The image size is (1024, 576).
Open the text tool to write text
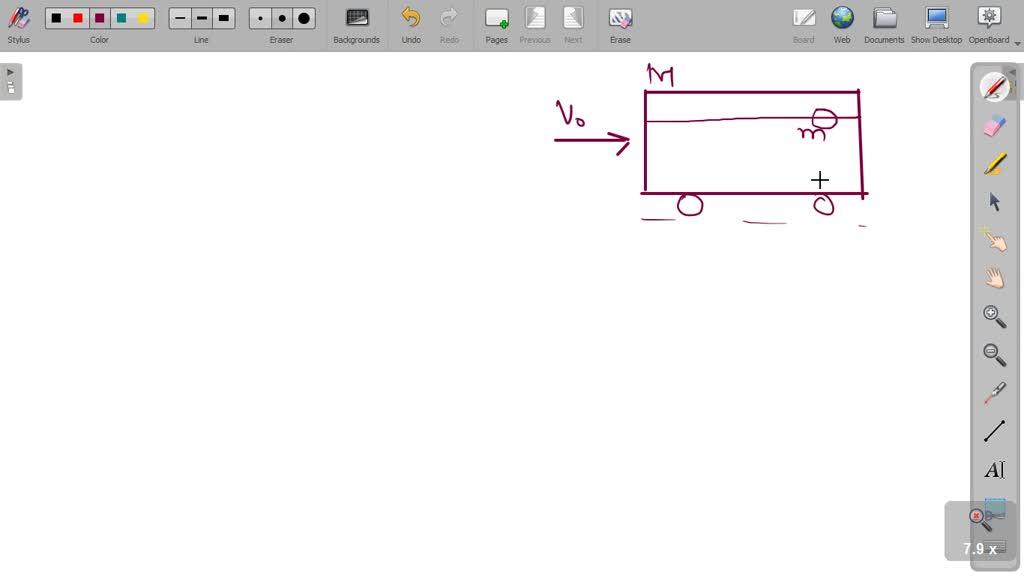[993, 469]
